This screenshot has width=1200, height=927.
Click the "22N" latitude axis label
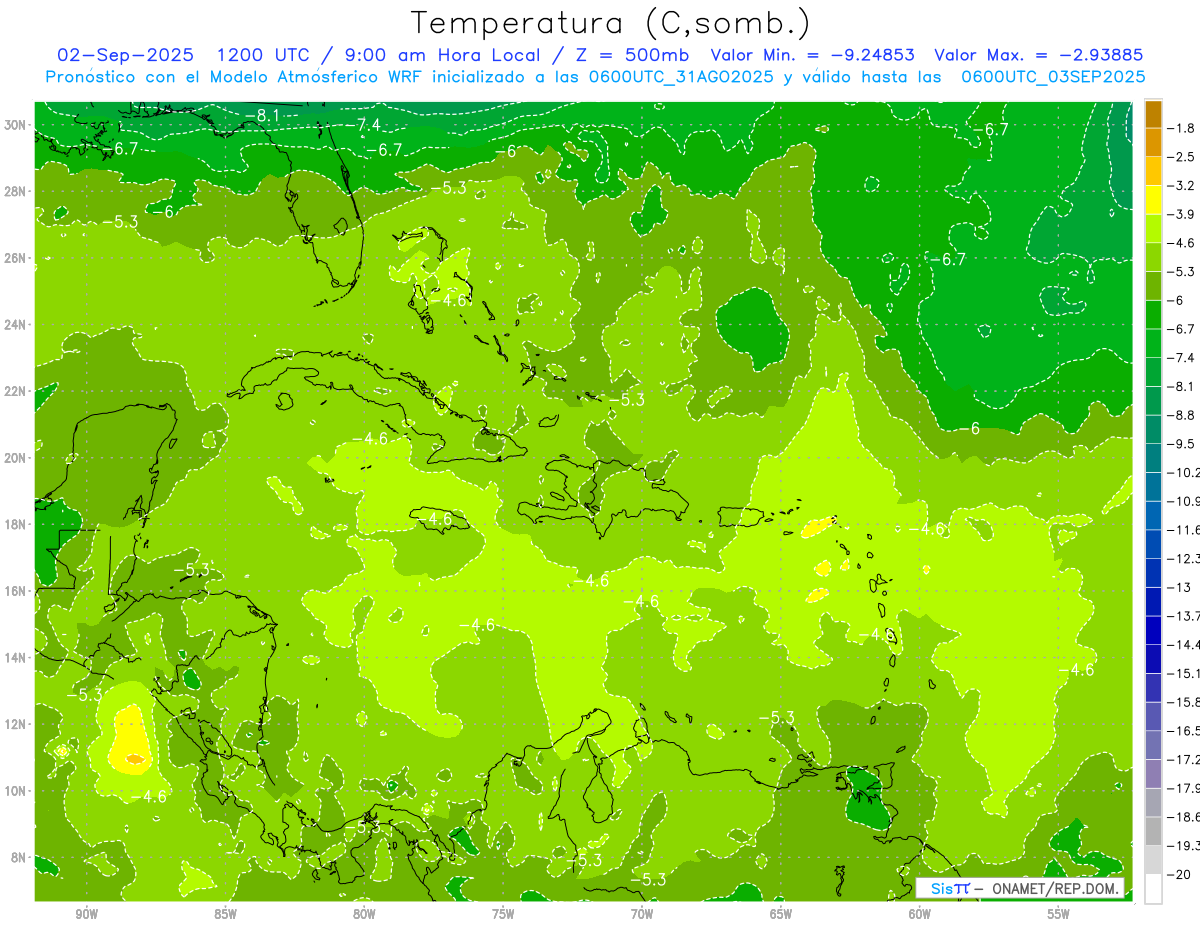[16, 391]
